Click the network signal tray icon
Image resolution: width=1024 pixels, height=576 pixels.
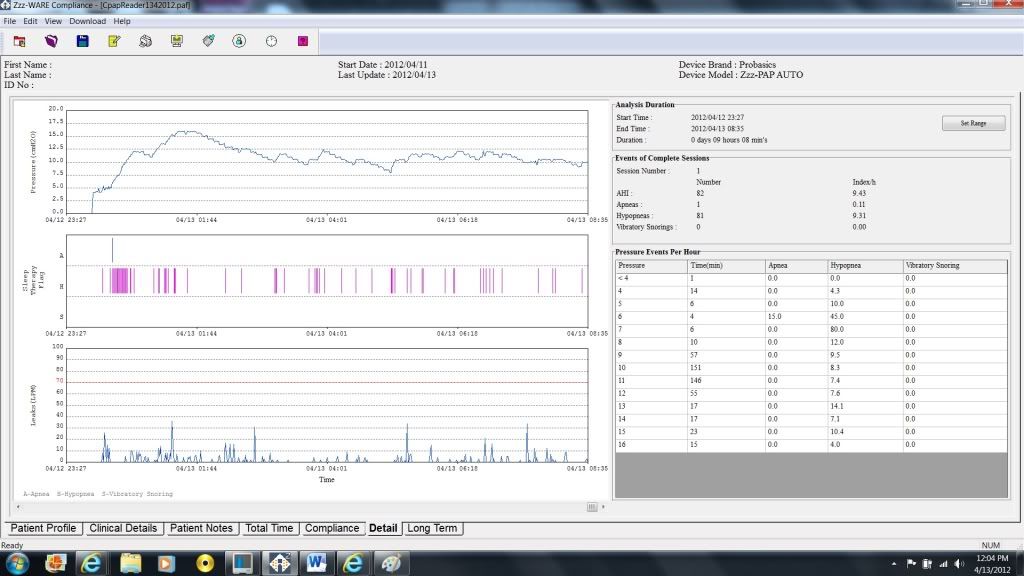[x=943, y=564]
